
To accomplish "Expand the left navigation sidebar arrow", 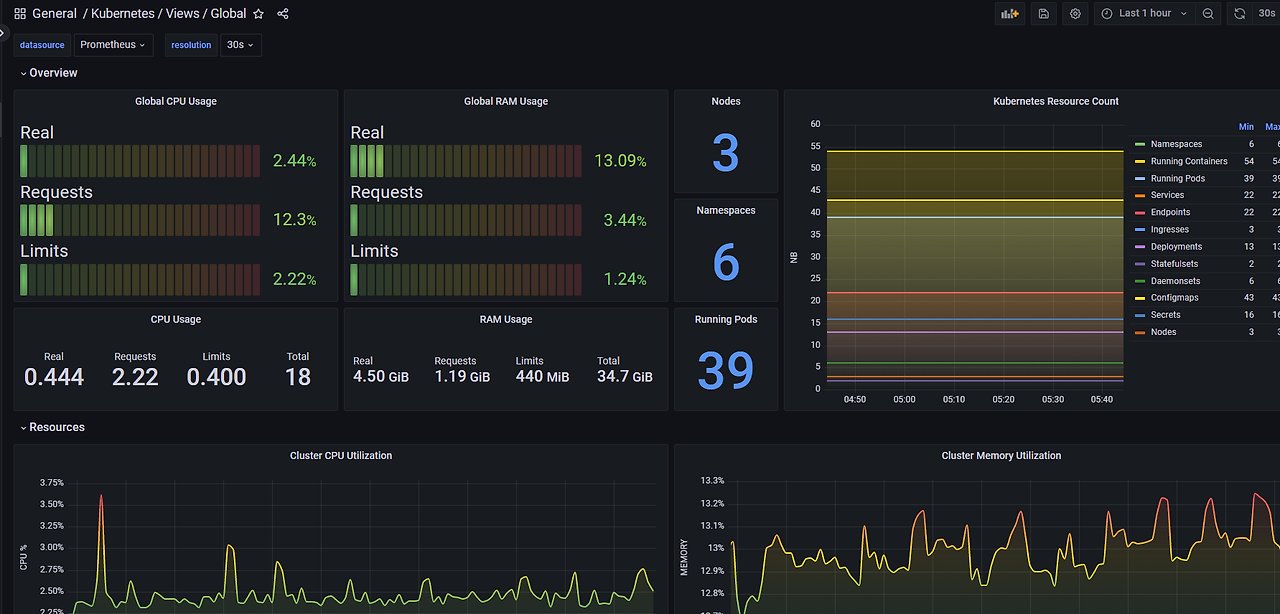I will coord(4,31).
